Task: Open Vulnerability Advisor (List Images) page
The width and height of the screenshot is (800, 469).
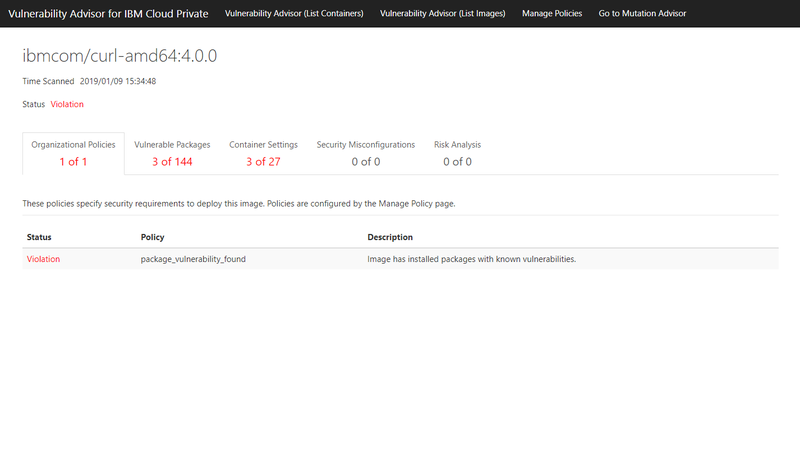Action: pos(442,14)
